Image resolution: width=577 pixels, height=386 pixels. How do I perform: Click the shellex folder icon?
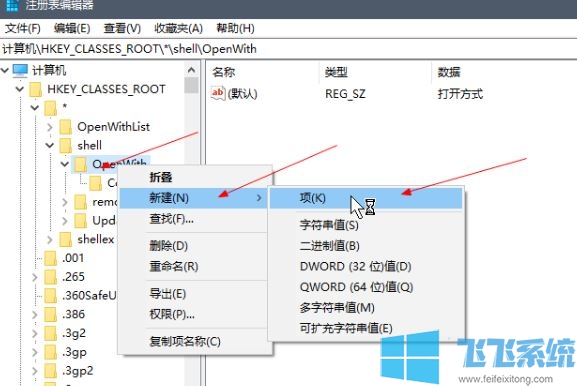click(x=66, y=240)
